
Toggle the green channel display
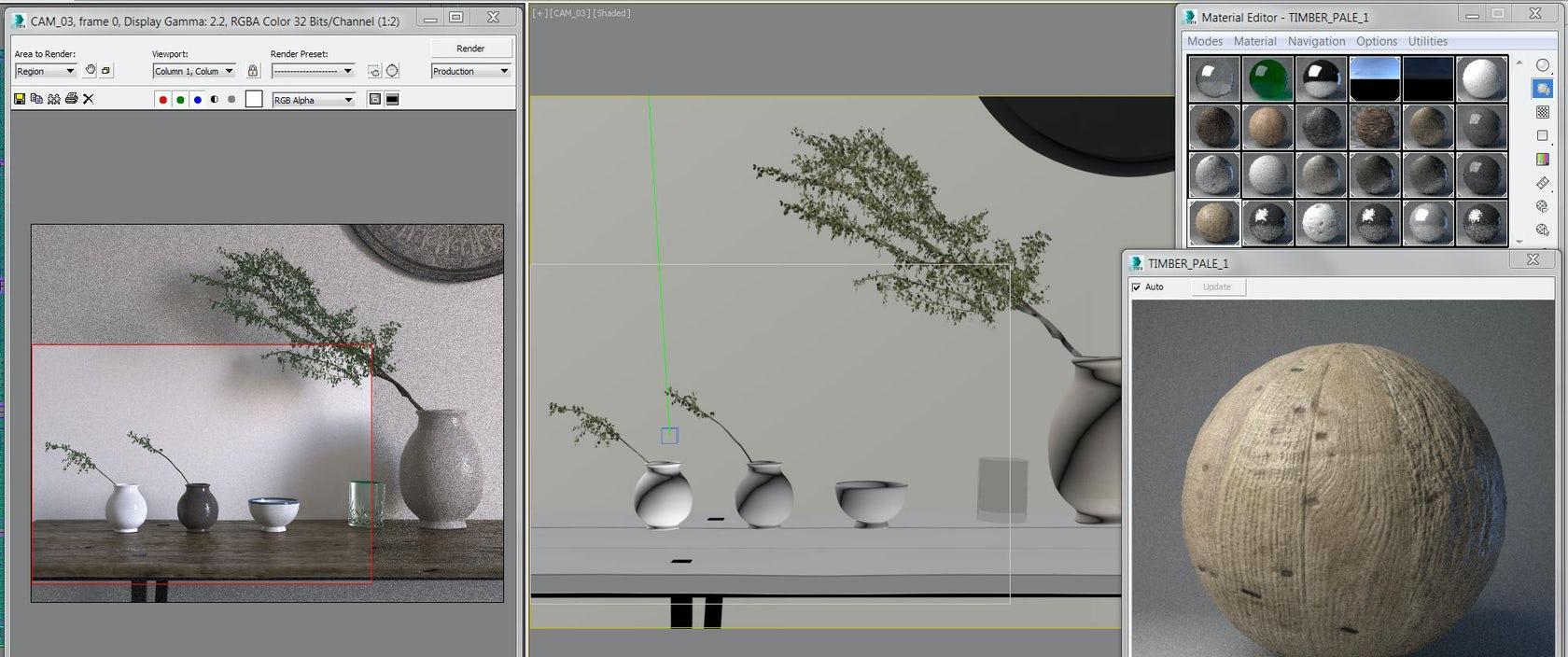click(x=180, y=100)
